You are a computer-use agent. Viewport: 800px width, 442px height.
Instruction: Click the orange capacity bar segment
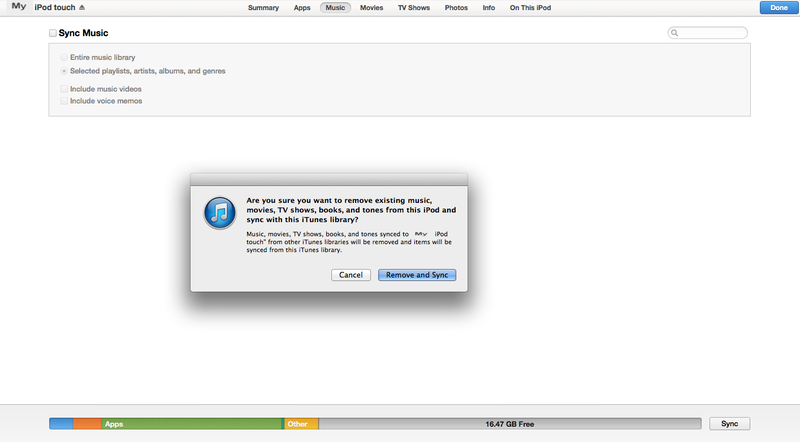tap(87, 424)
